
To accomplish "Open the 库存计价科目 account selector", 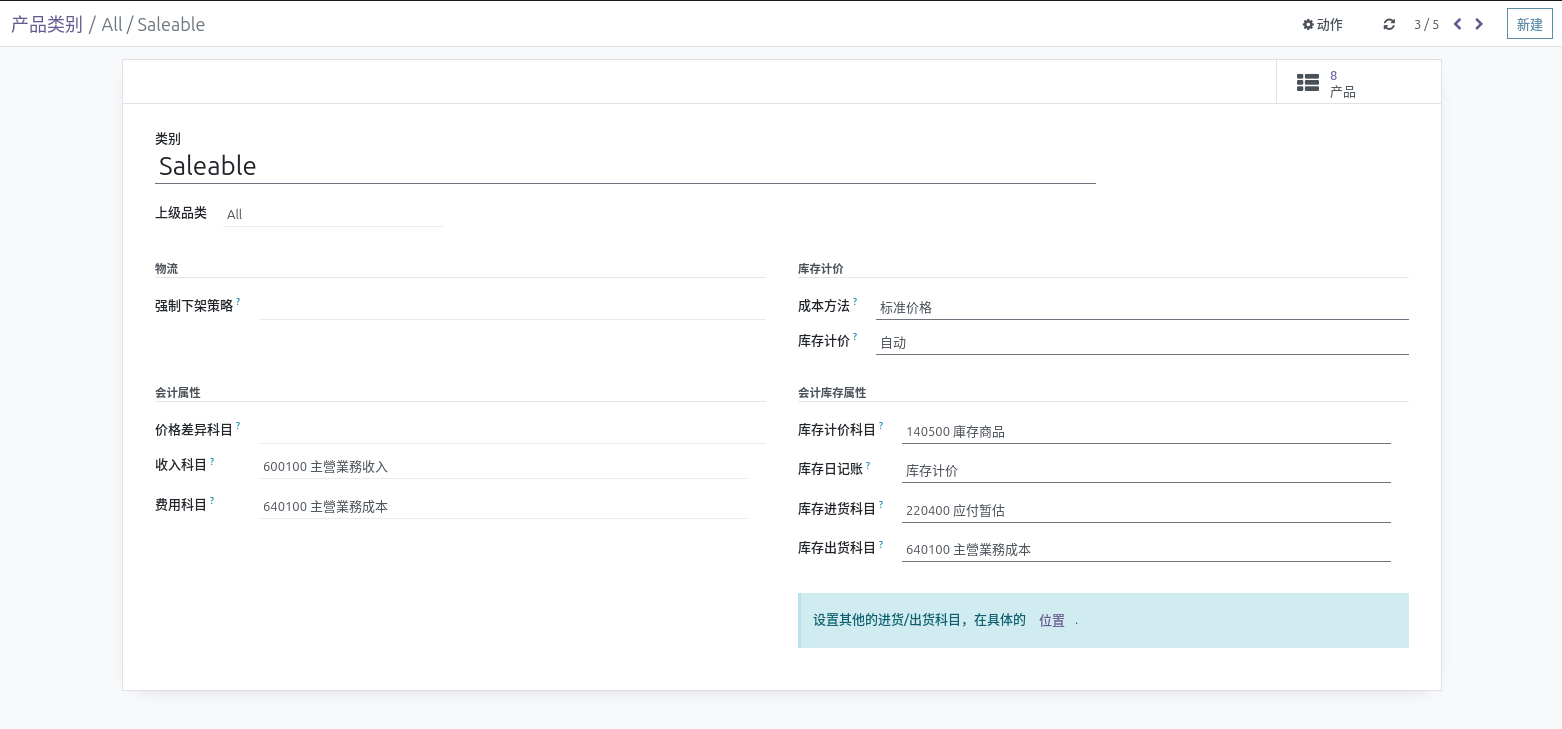I will click(1146, 432).
